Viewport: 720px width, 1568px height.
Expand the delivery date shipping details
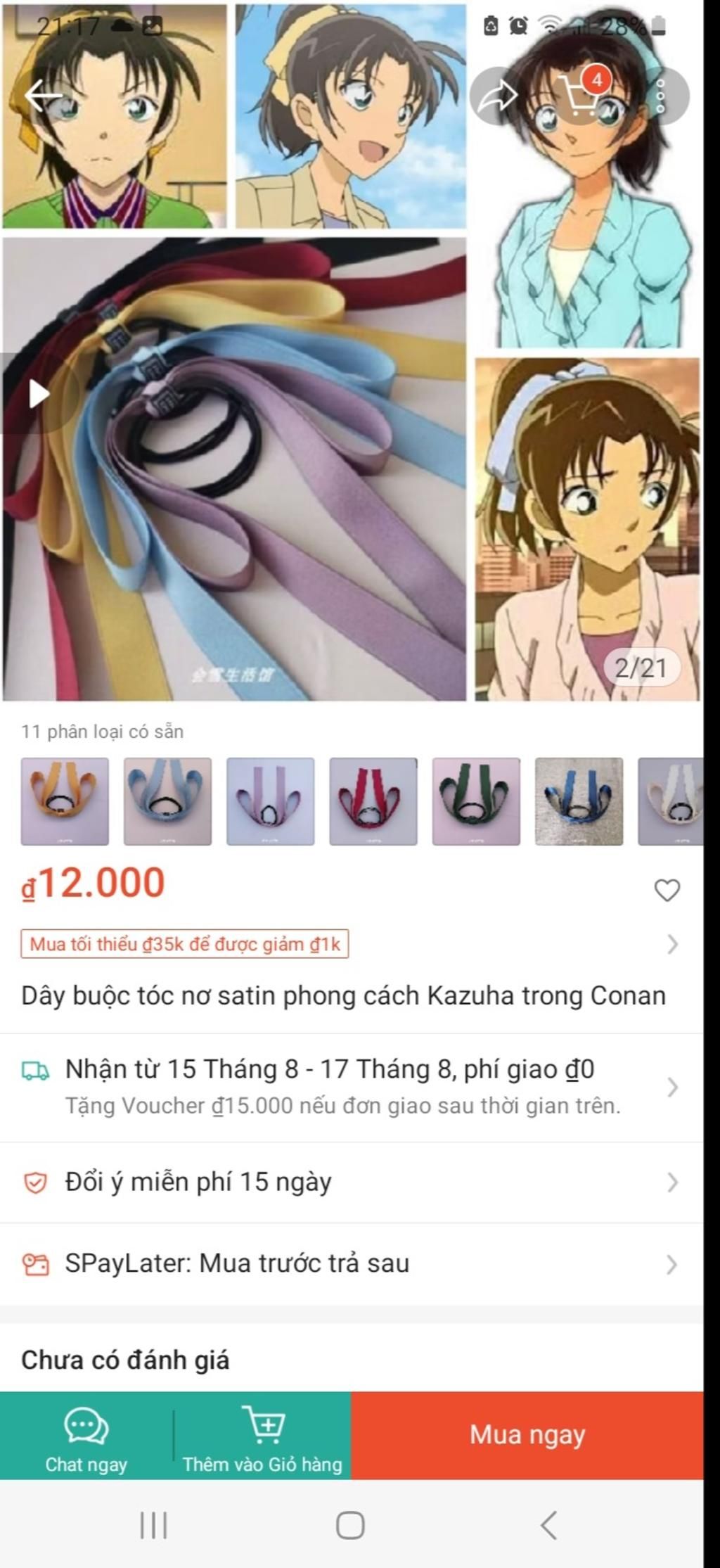pos(352,1087)
